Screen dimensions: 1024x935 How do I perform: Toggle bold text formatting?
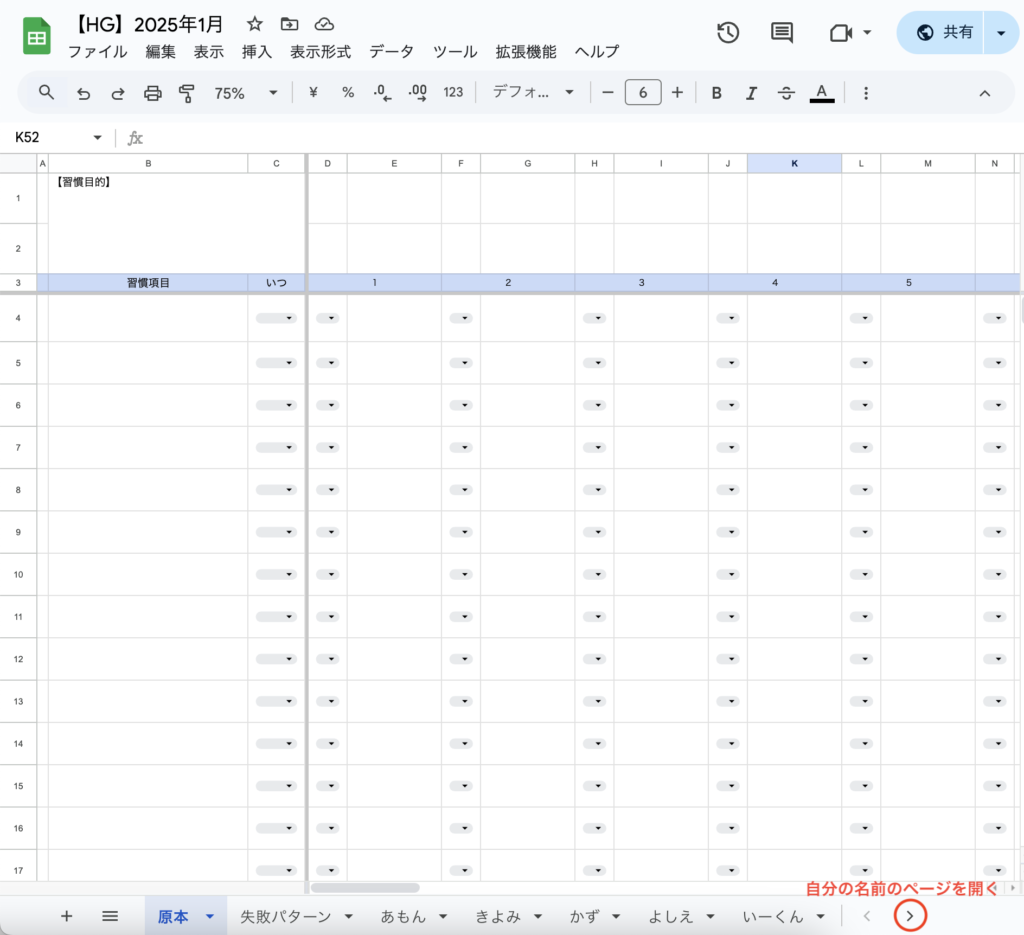click(x=716, y=93)
